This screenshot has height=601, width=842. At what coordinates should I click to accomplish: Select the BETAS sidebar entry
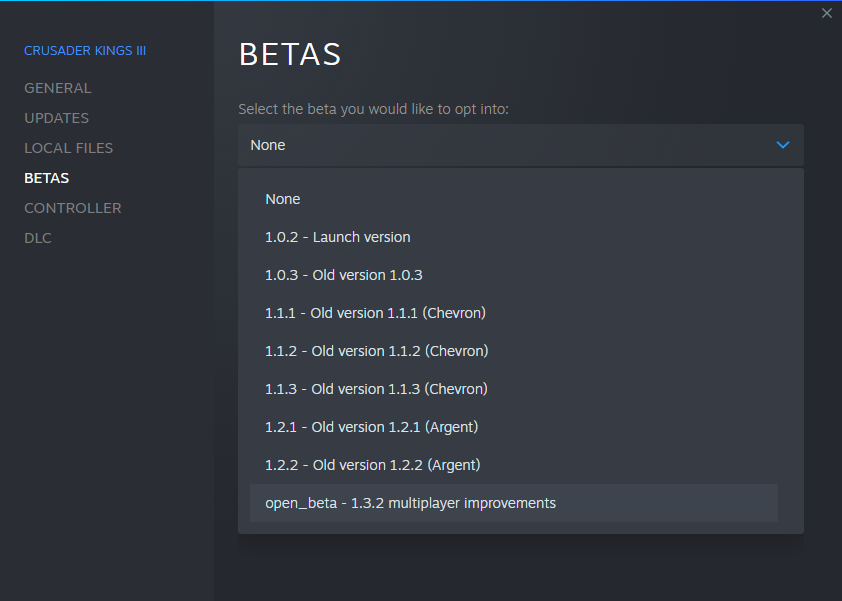46,177
